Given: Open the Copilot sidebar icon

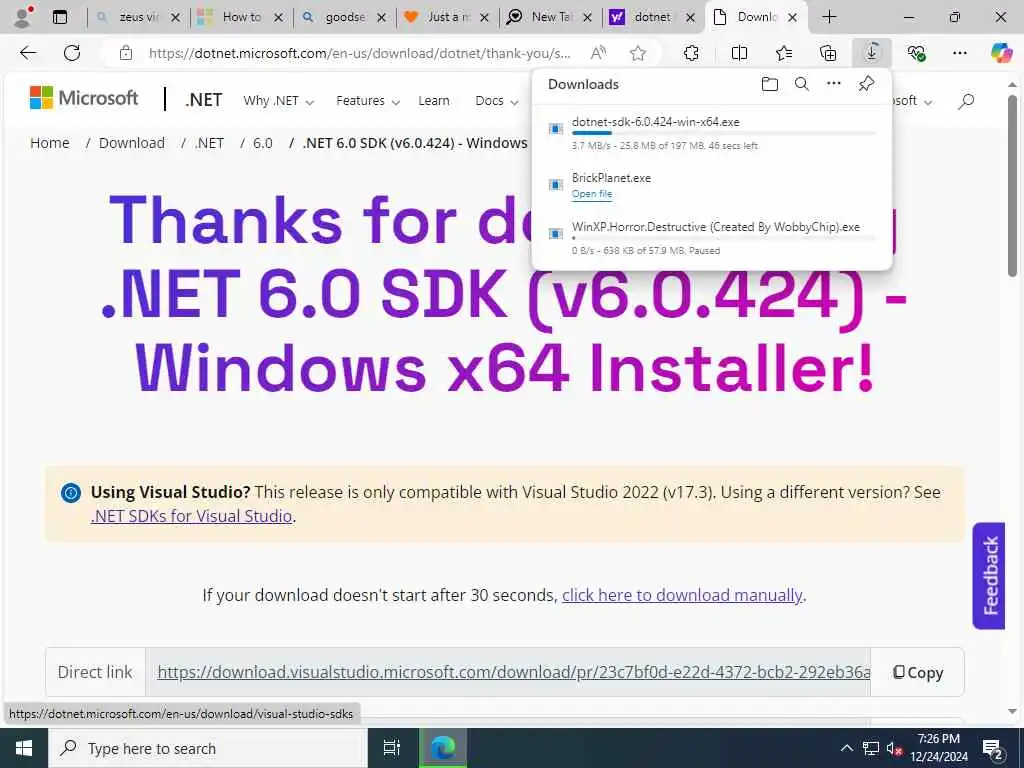Looking at the screenshot, I should 1000,53.
